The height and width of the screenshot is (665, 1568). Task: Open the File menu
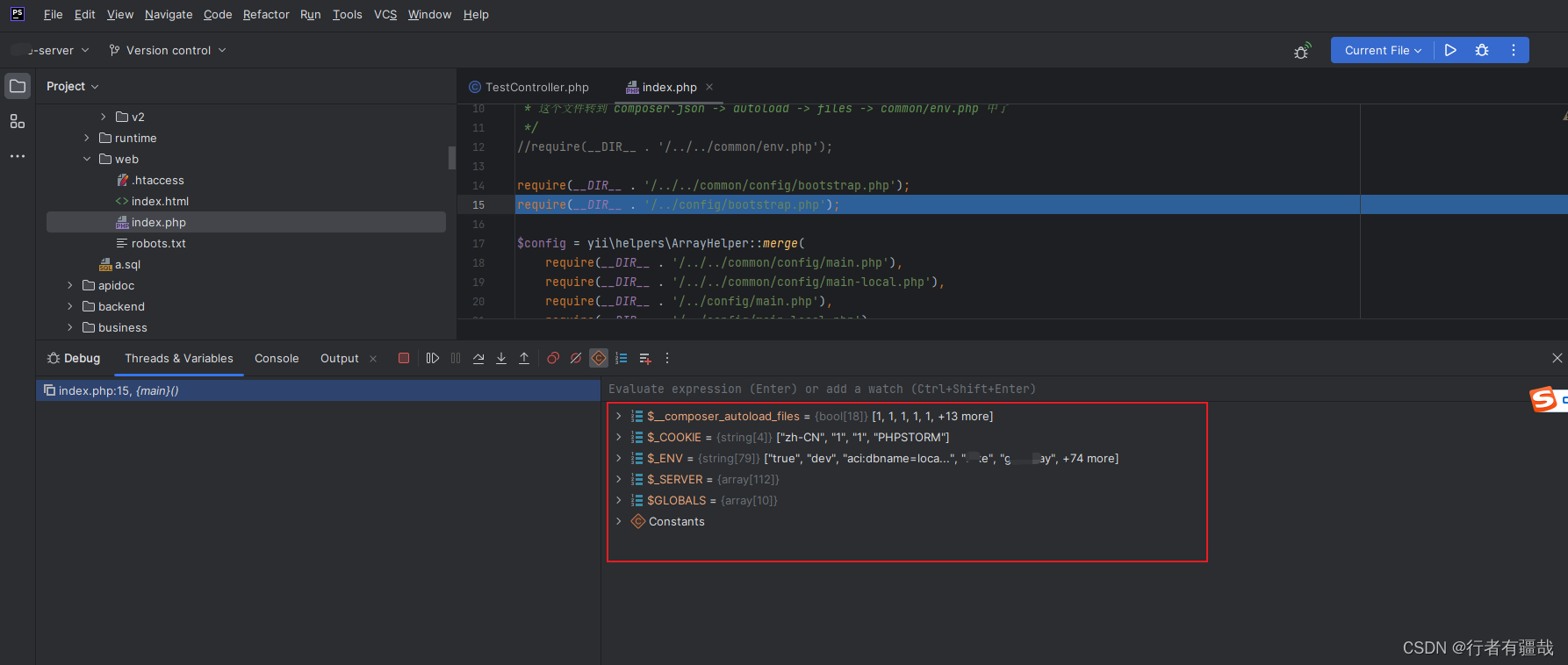click(54, 15)
